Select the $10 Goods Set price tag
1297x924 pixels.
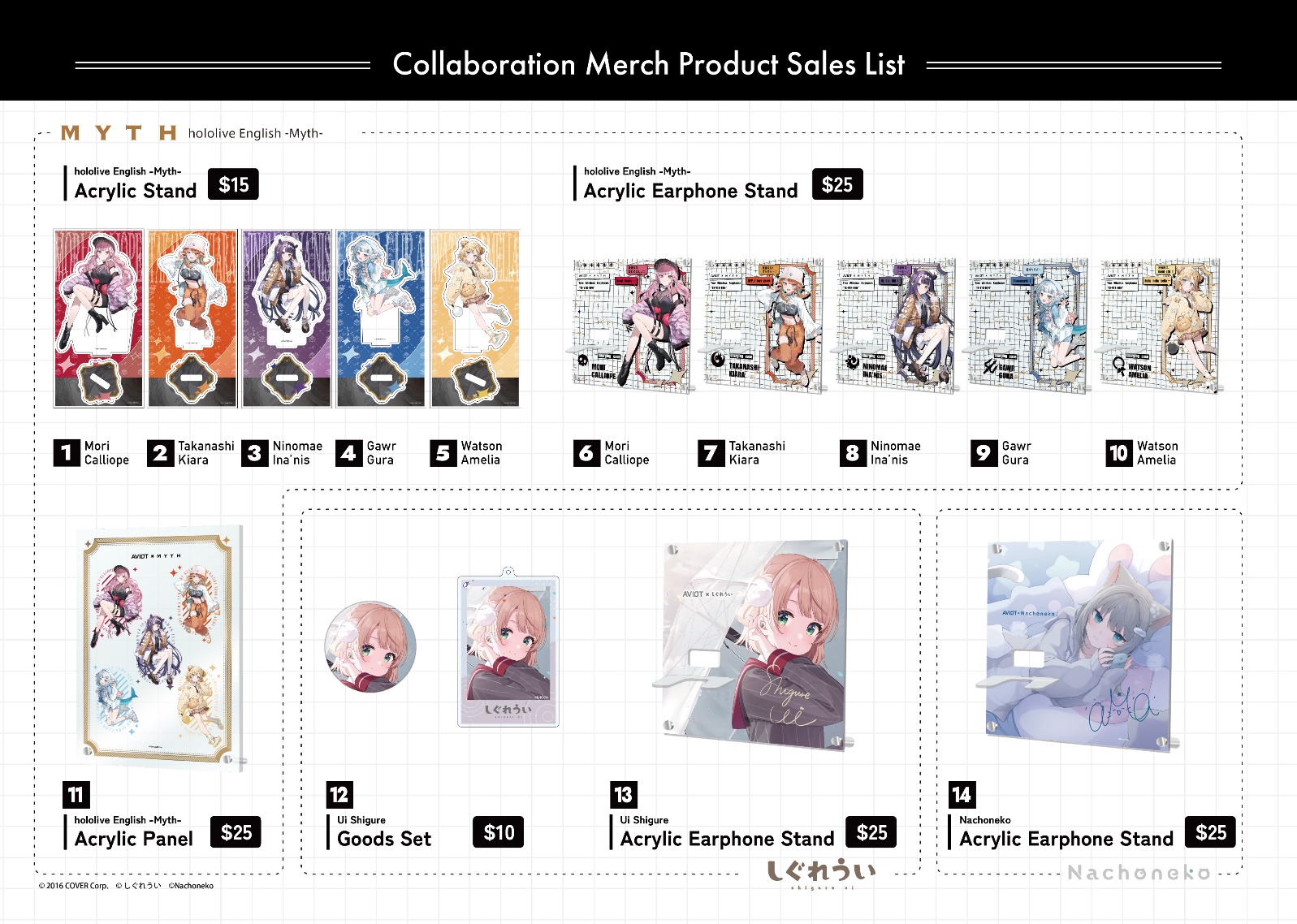click(499, 832)
